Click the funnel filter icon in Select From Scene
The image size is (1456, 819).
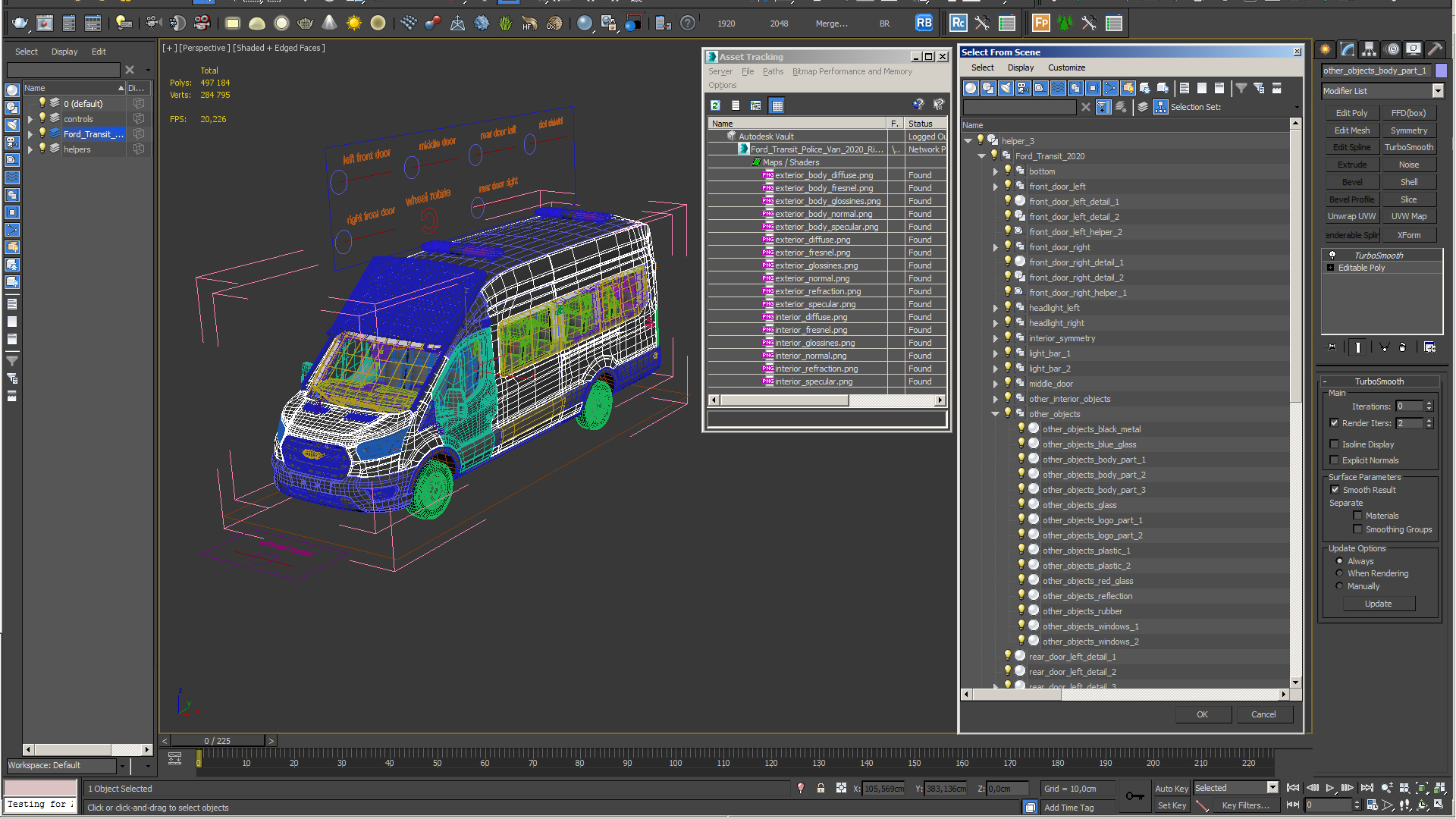[1241, 88]
